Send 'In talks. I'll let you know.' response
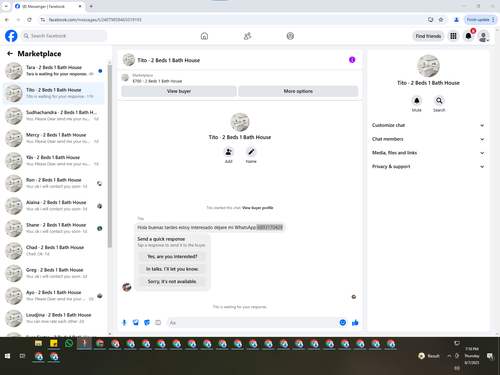The height and width of the screenshot is (375, 500). tap(172, 269)
